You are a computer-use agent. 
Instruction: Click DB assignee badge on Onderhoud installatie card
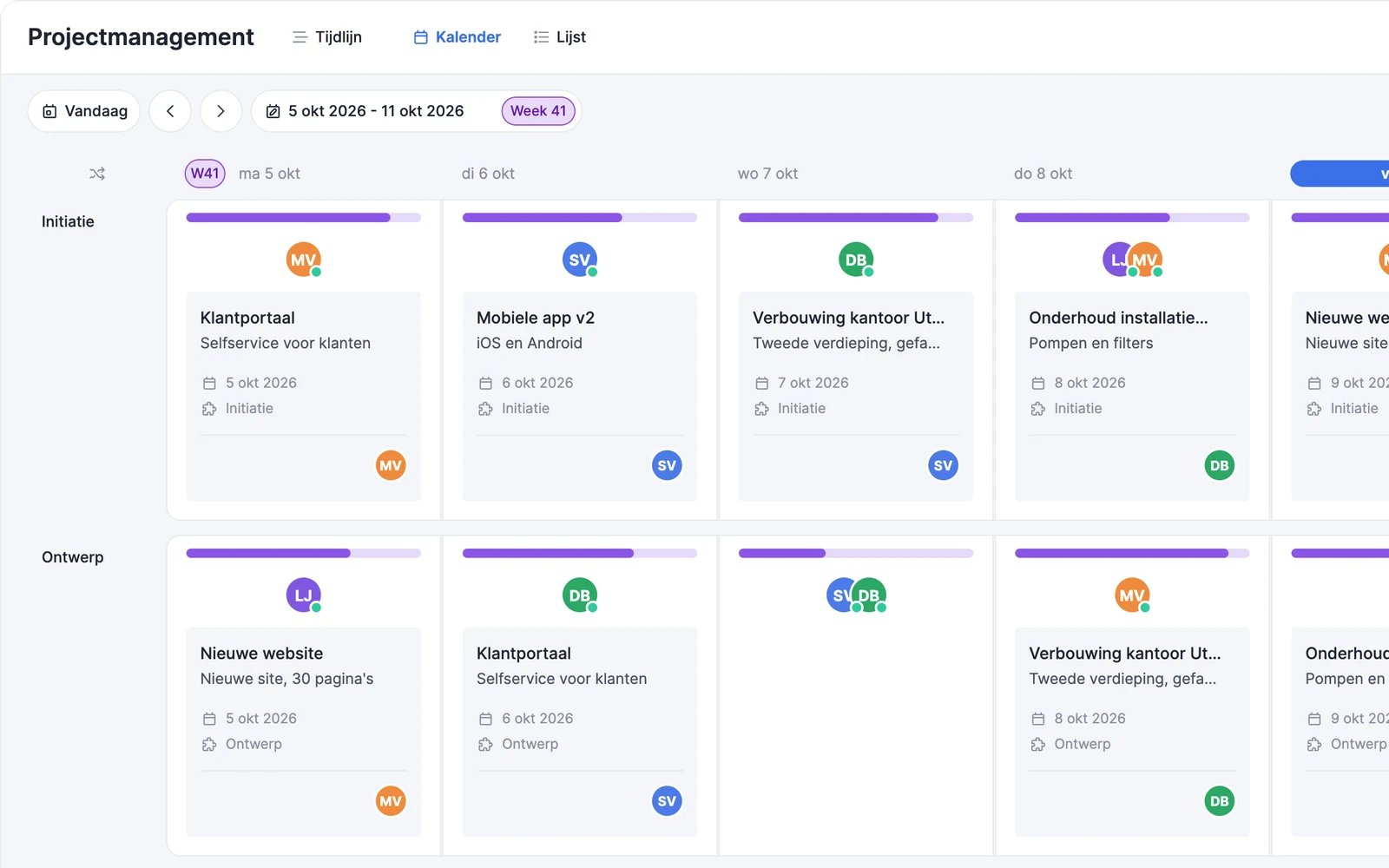(1219, 465)
